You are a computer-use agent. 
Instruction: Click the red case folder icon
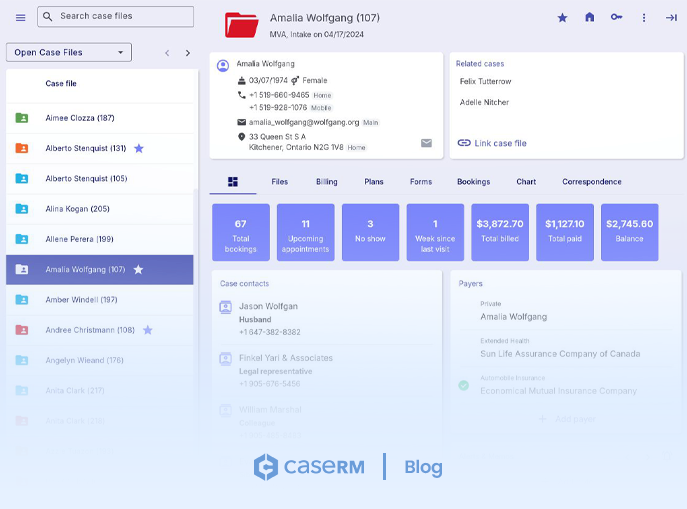coord(241,25)
